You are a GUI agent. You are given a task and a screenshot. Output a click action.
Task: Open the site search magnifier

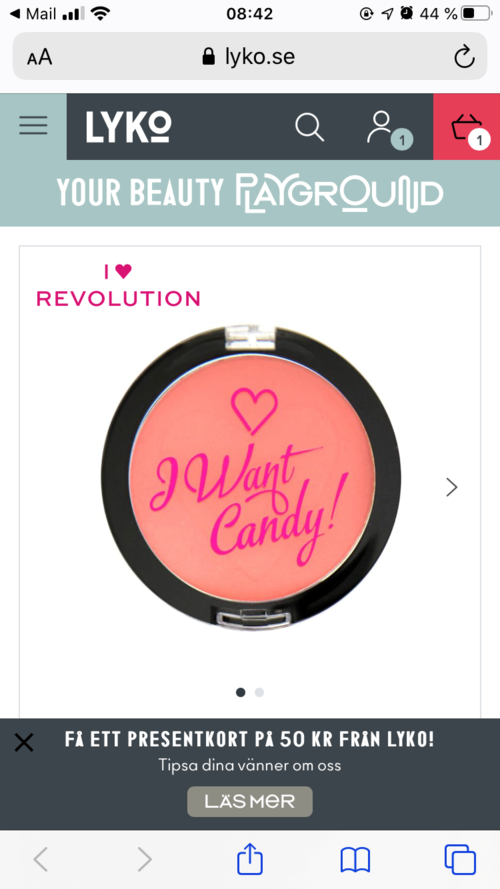310,126
